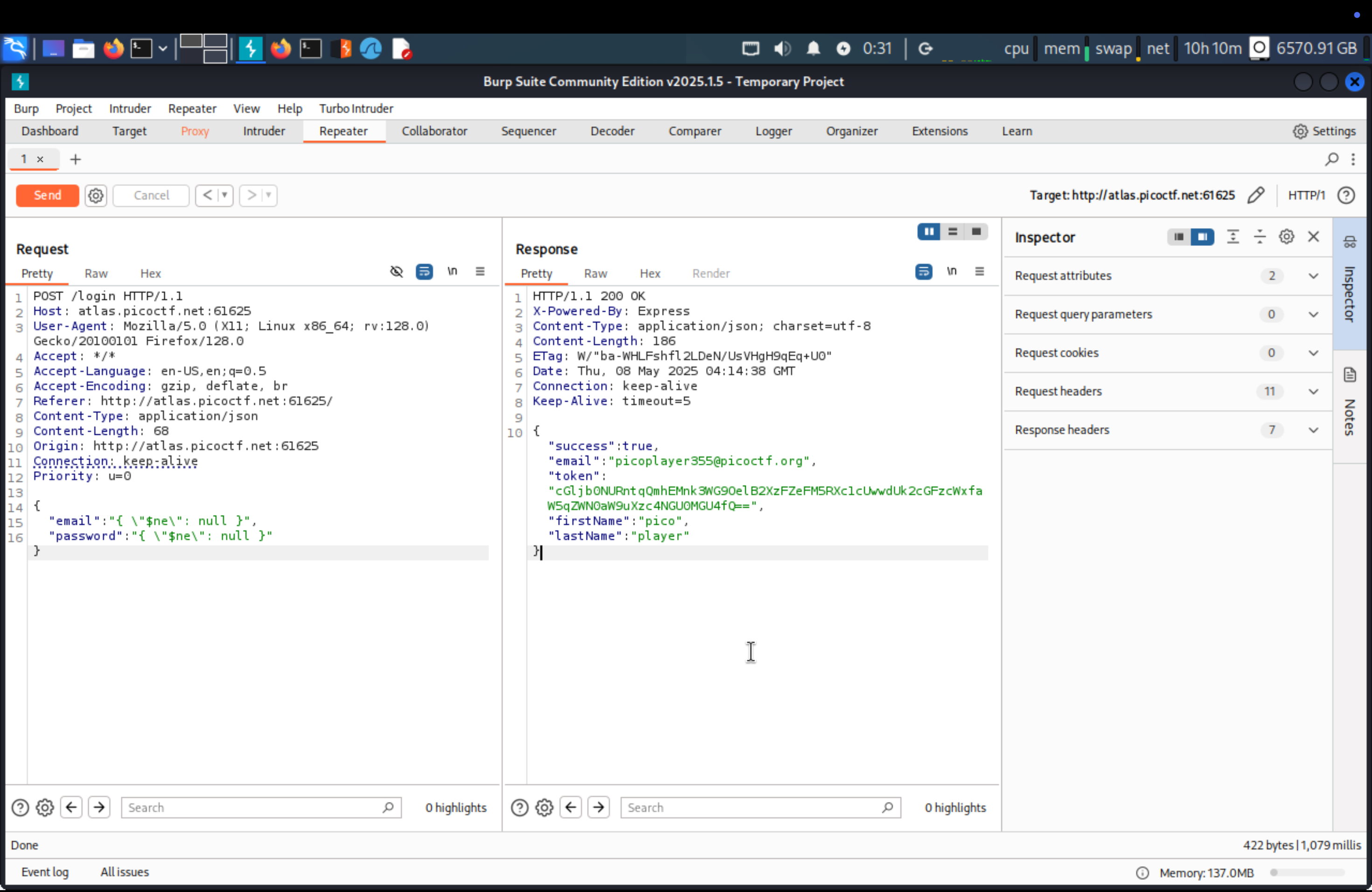1372x892 pixels.
Task: Expand all Inspector sections
Action: [x=1232, y=237]
